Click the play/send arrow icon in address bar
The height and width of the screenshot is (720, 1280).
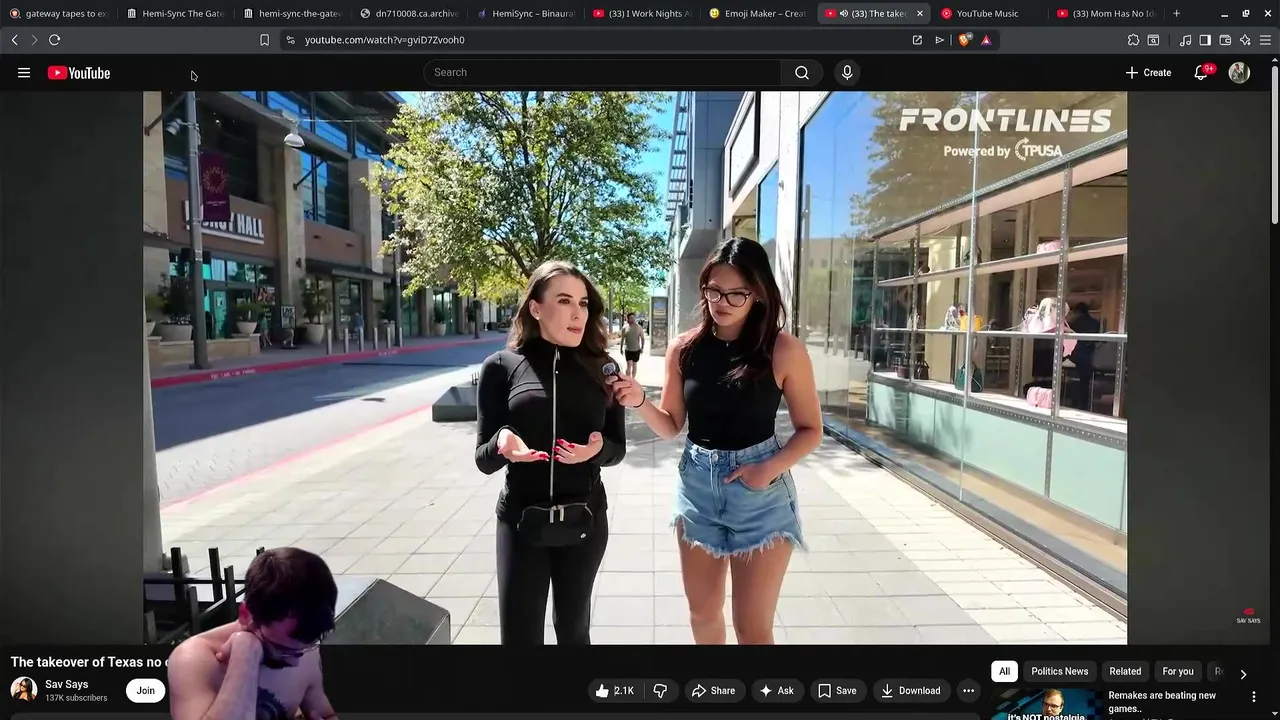click(x=940, y=40)
